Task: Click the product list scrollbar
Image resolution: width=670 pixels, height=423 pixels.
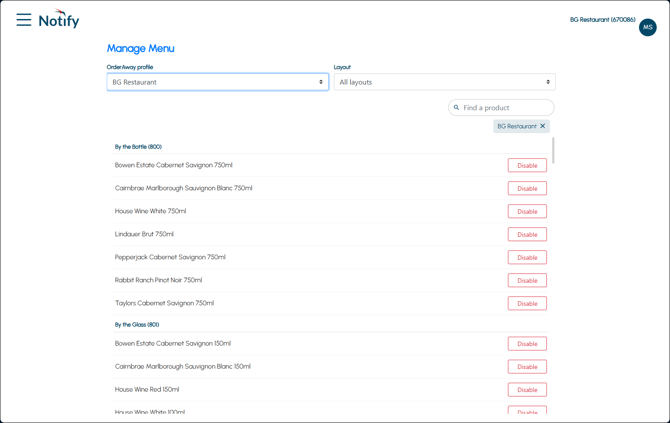Action: (553, 150)
